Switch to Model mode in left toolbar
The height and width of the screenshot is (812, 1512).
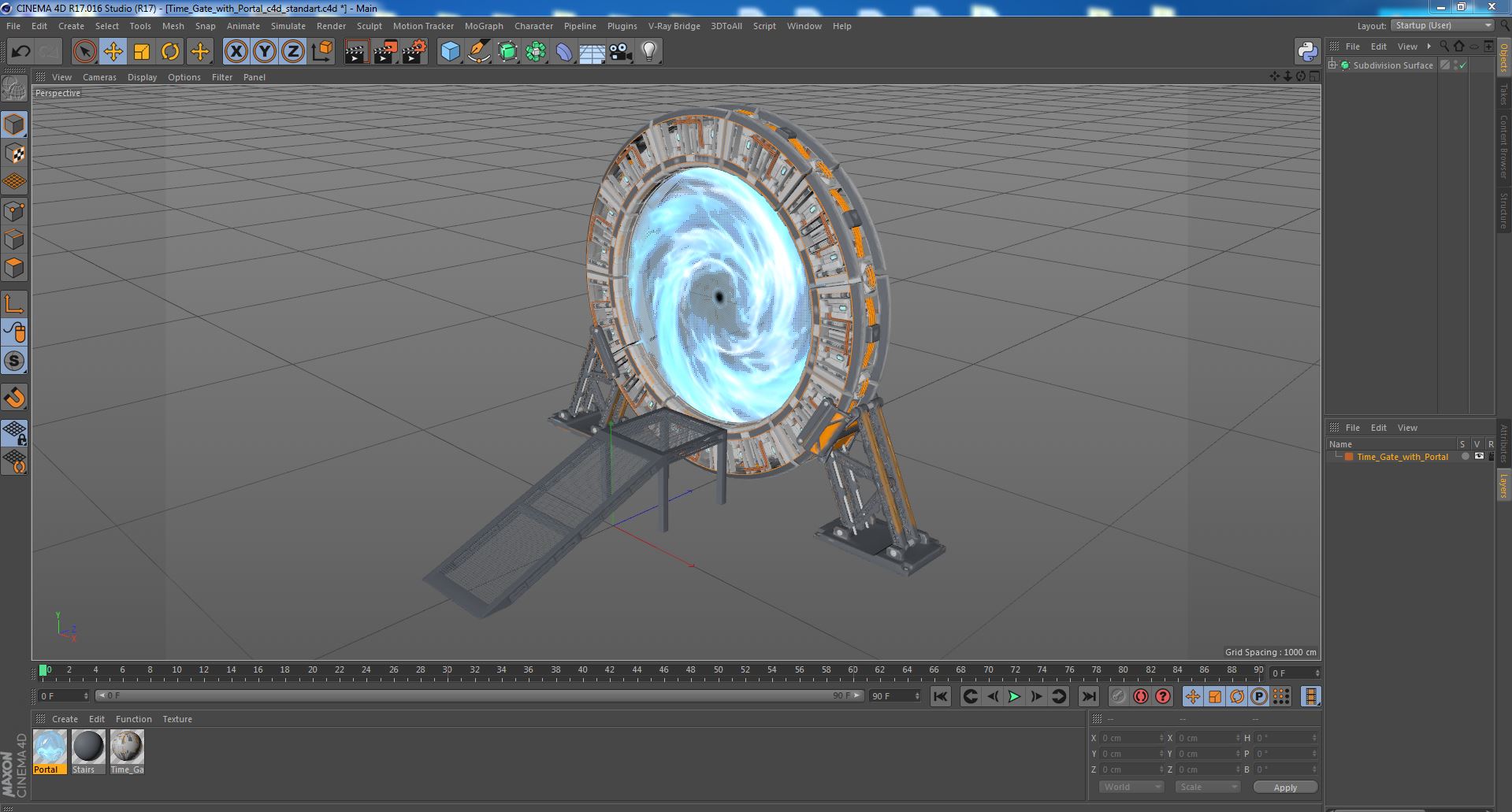click(x=14, y=124)
